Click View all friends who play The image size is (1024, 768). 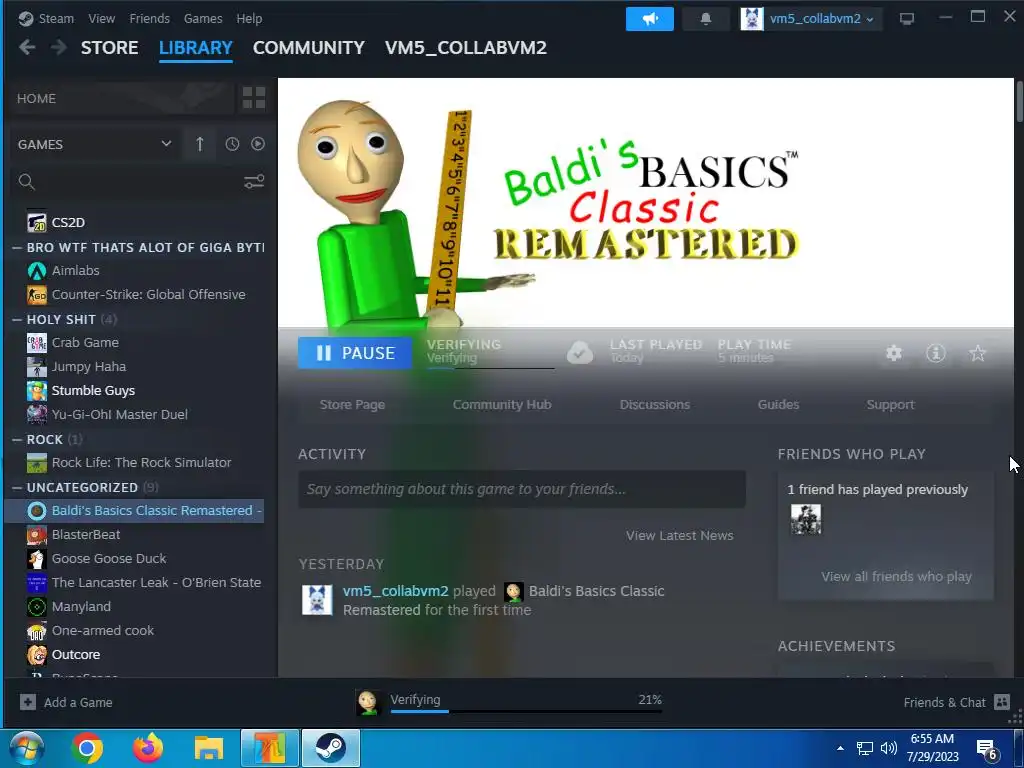click(x=896, y=576)
